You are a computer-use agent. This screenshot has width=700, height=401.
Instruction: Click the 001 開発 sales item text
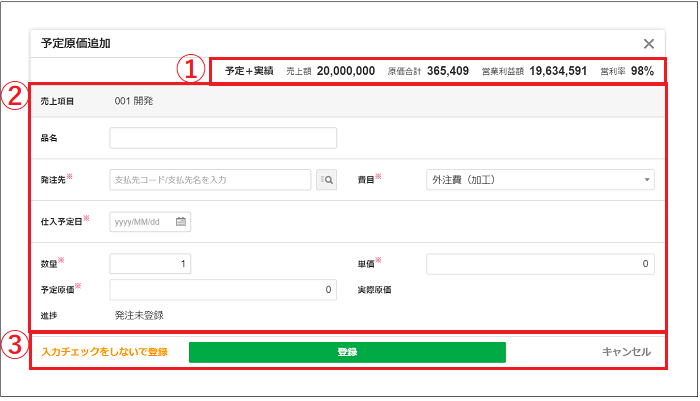pos(134,101)
